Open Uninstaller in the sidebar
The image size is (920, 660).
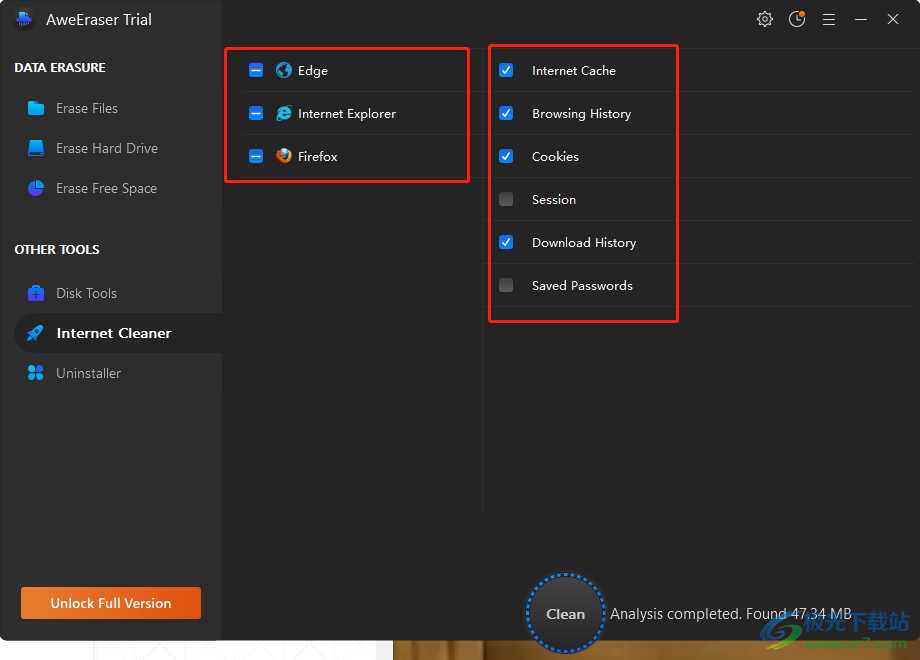pyautogui.click(x=118, y=373)
